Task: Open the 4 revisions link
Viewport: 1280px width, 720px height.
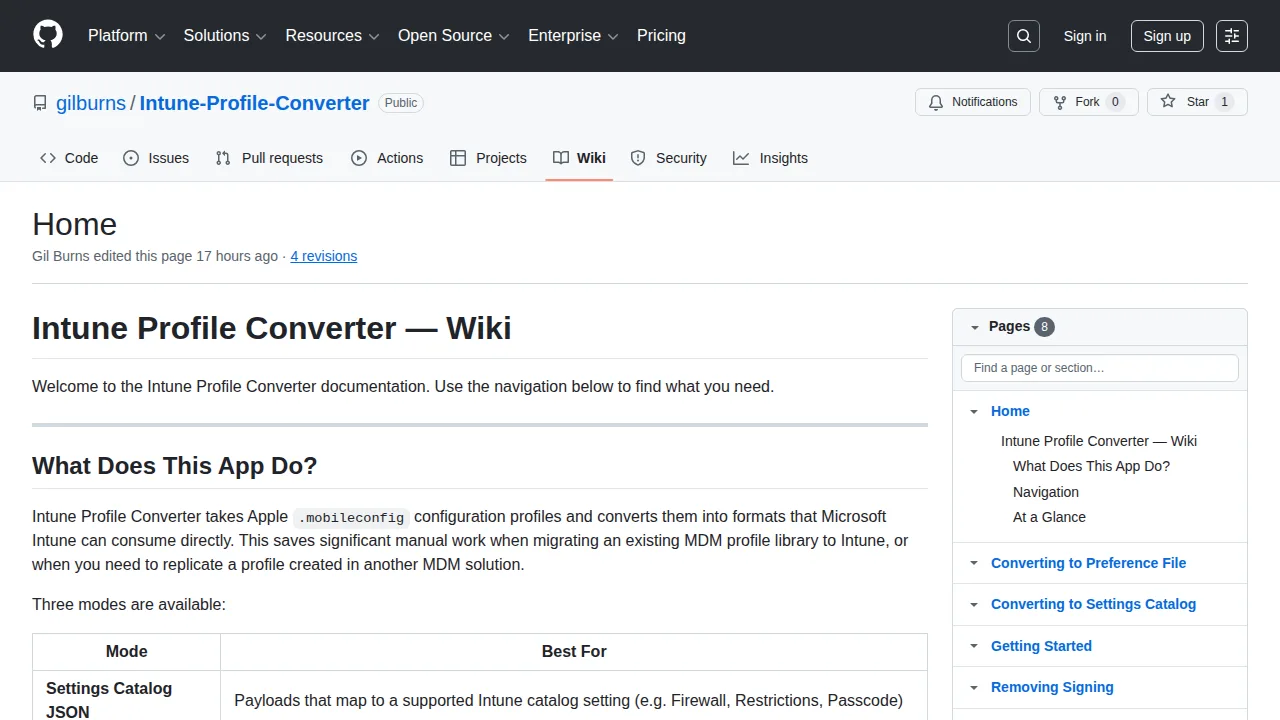Action: tap(324, 256)
